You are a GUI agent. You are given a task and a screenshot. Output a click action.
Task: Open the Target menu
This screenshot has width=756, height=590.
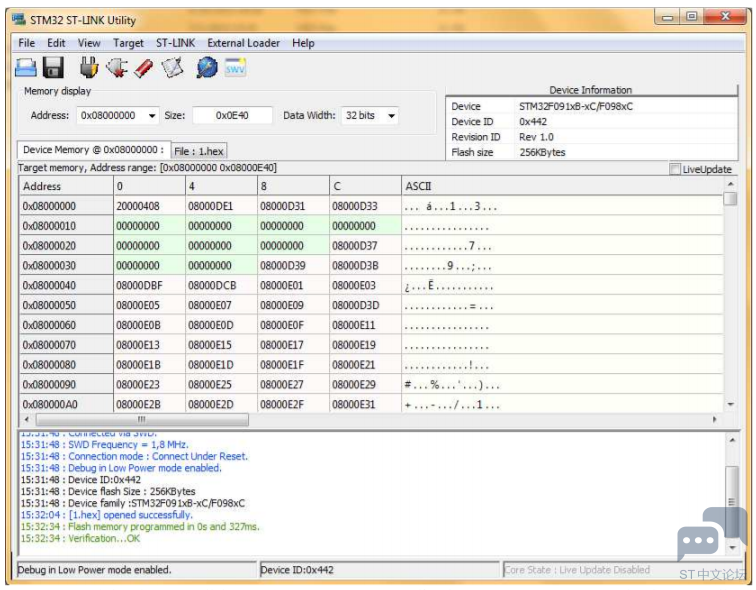pyautogui.click(x=128, y=43)
